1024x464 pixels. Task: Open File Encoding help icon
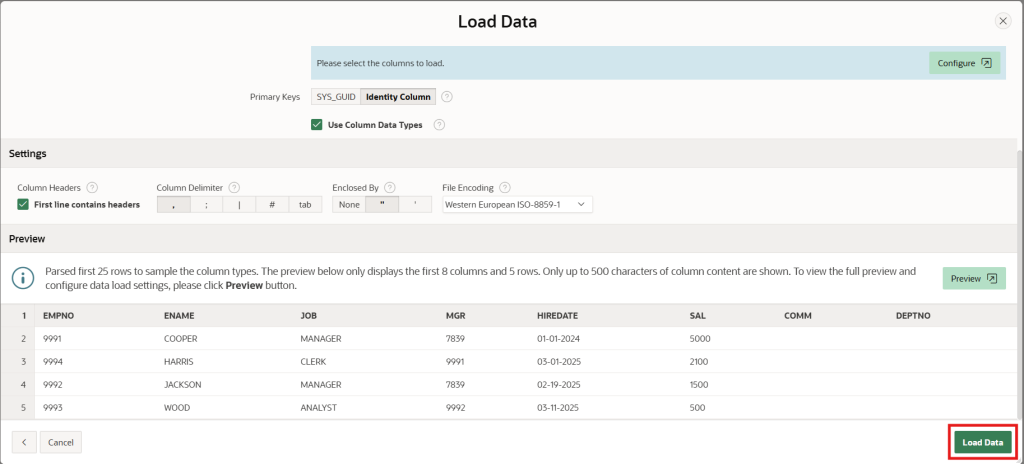[x=505, y=188]
